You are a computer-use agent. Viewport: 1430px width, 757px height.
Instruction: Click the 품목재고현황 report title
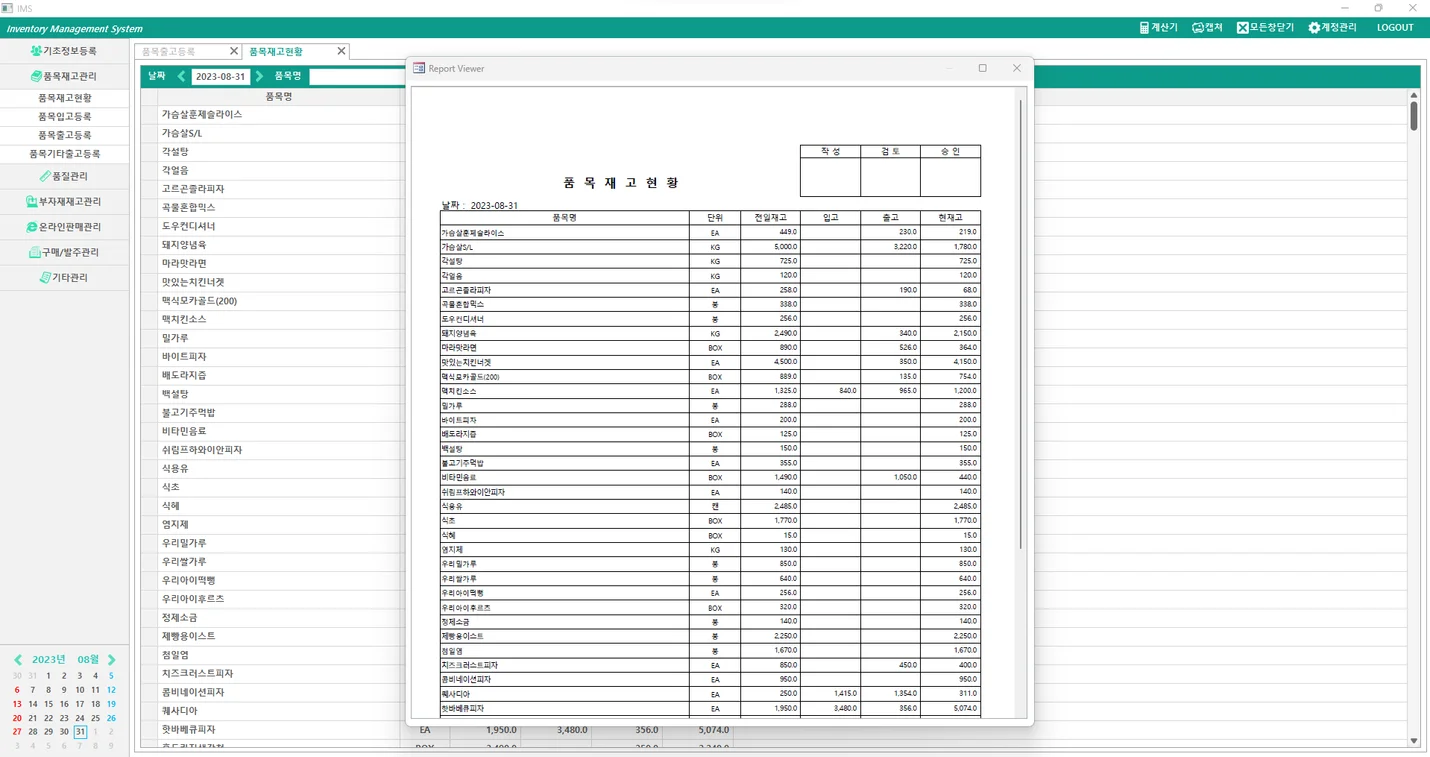point(621,183)
